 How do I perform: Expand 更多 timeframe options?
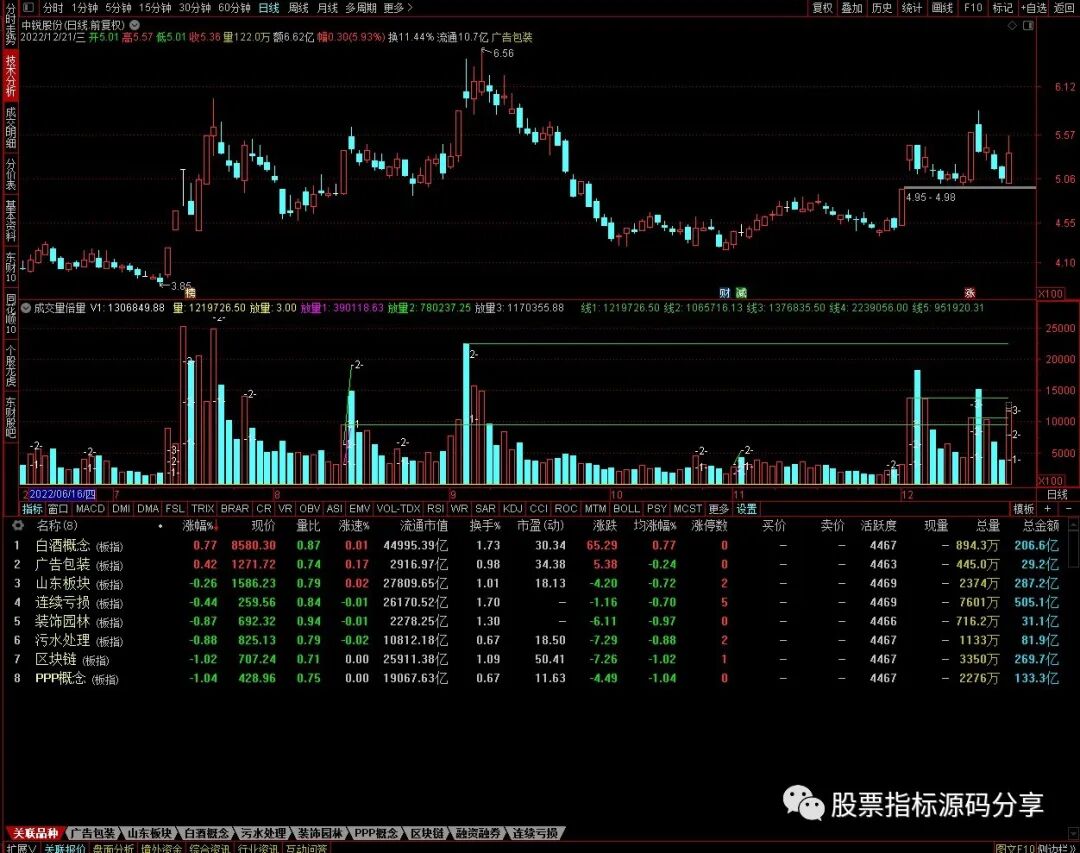398,8
